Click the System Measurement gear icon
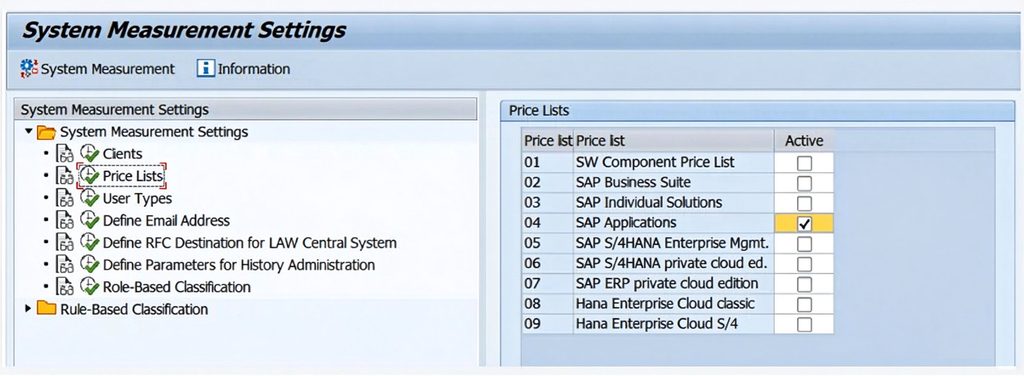 pos(29,69)
